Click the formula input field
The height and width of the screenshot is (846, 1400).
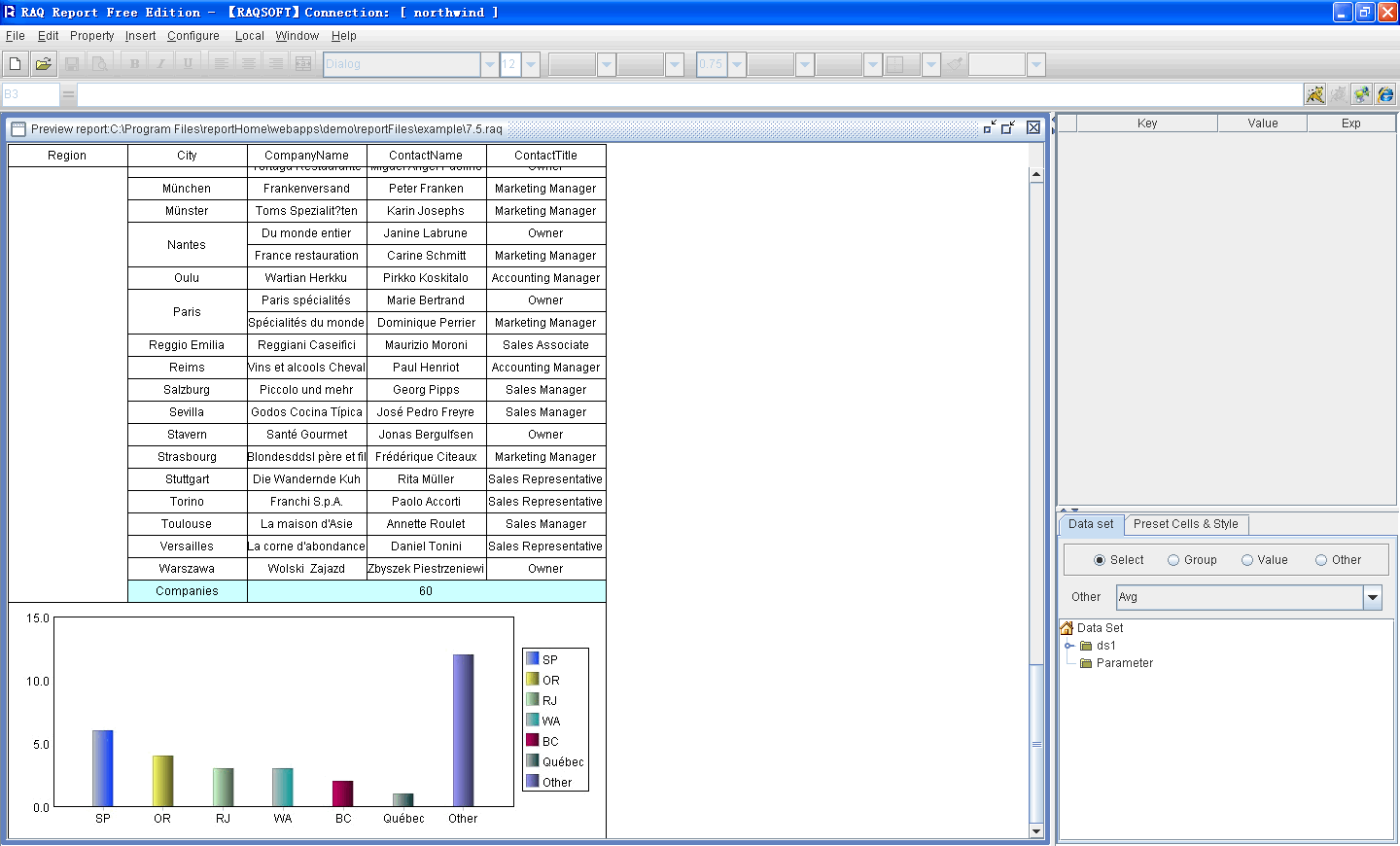(689, 94)
